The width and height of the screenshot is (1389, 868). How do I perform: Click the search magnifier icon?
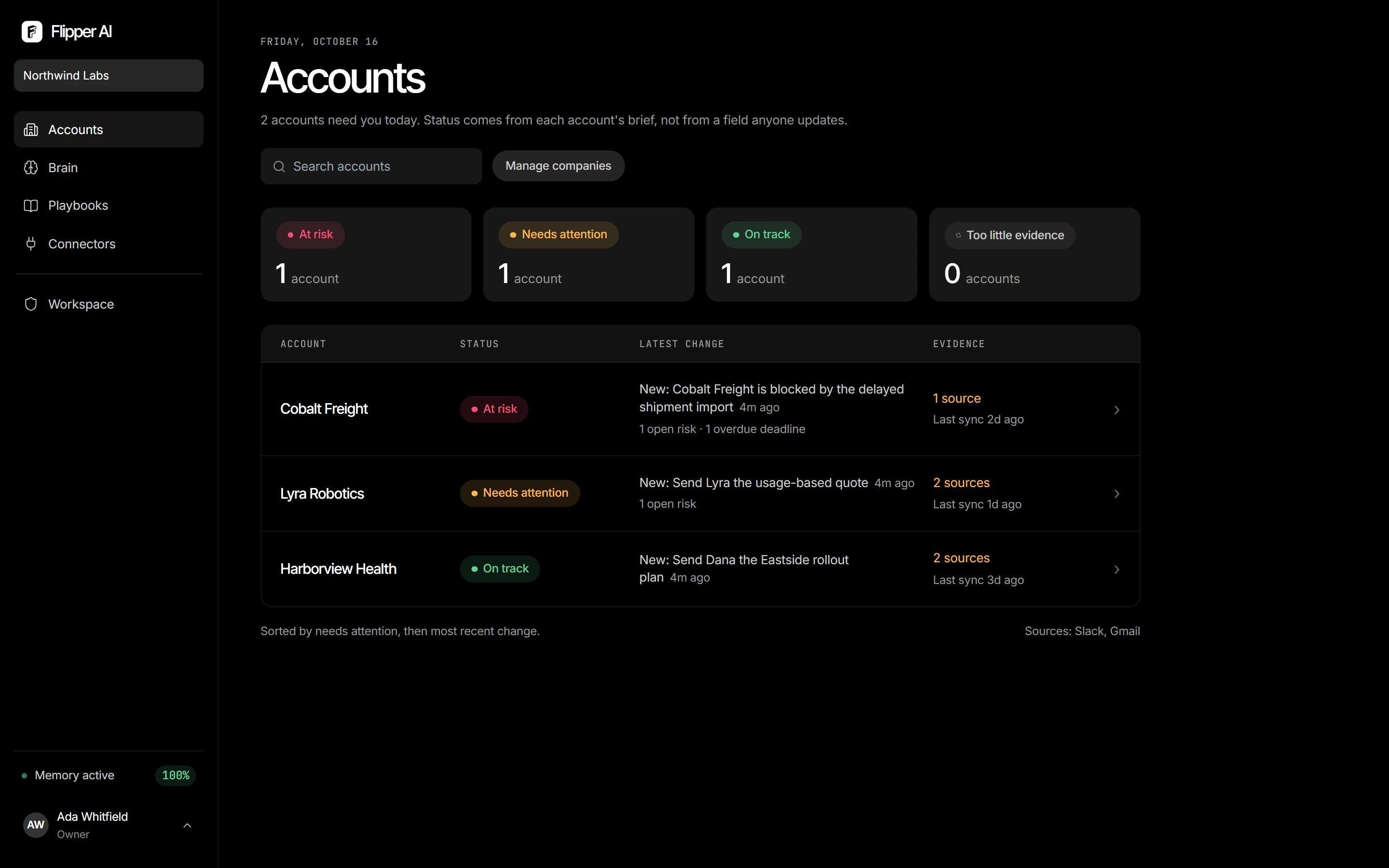[279, 166]
